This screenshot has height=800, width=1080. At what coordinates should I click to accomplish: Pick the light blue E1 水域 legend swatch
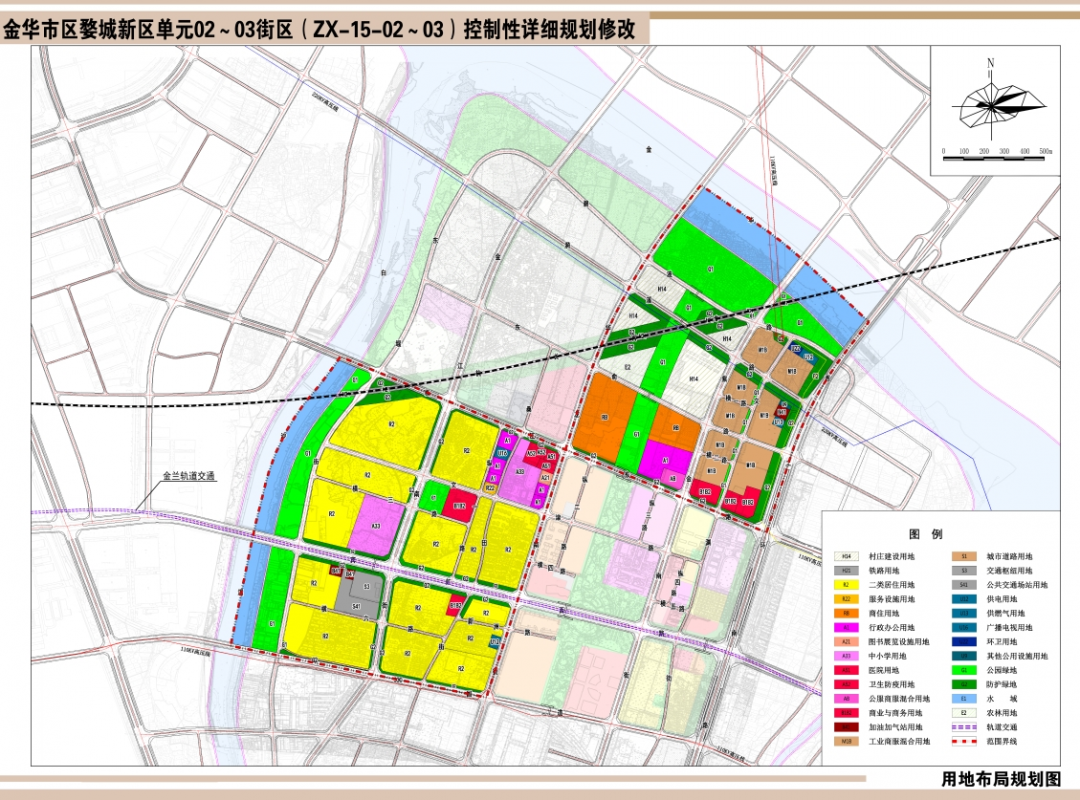(964, 699)
